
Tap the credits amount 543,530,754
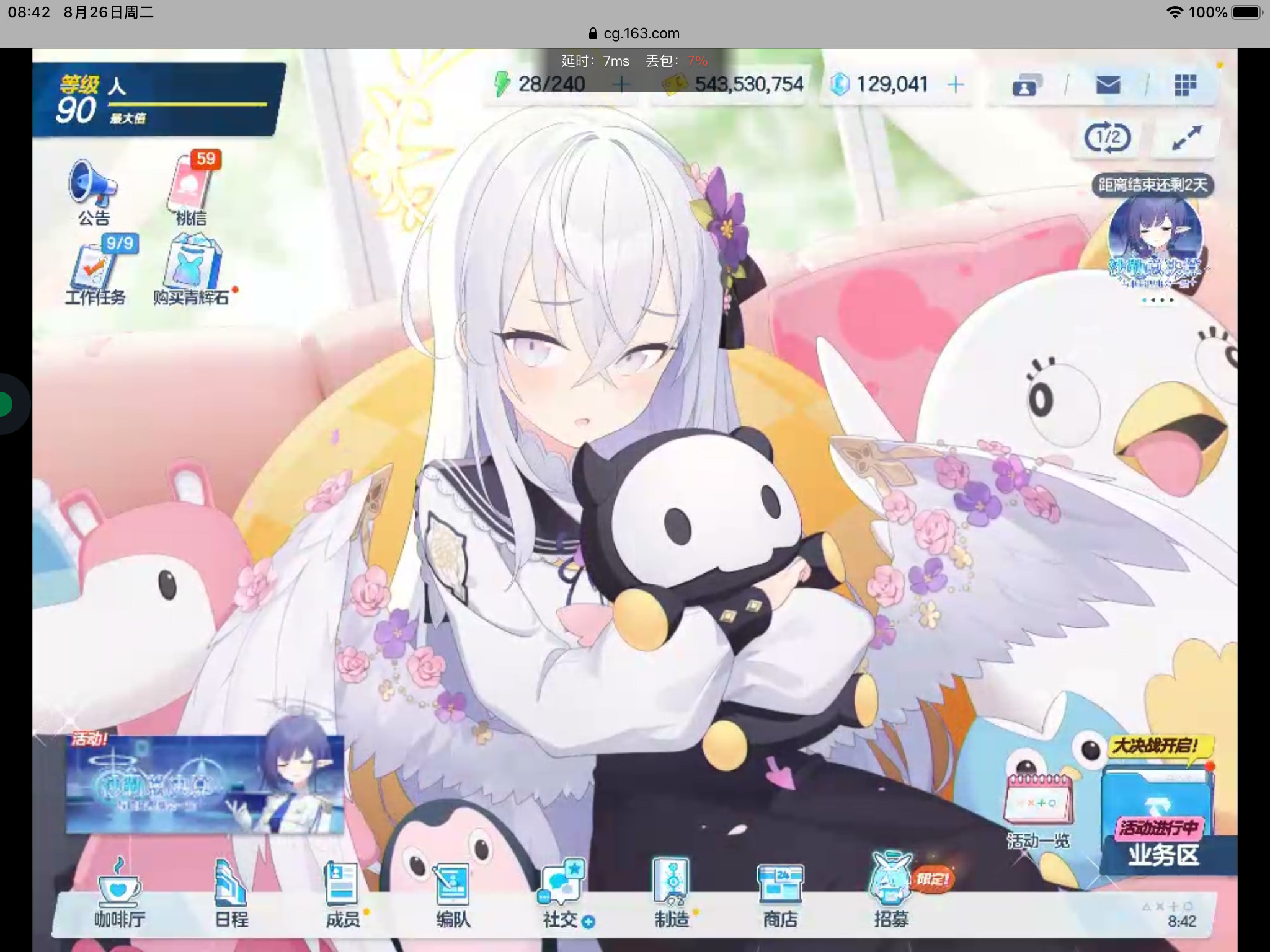tap(748, 84)
